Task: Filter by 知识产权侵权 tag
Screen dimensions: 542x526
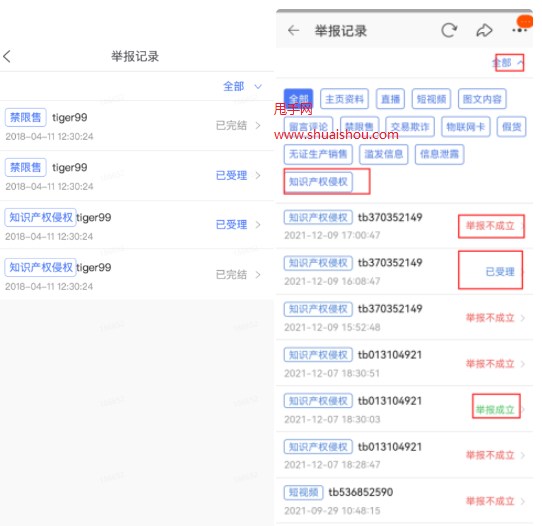Action: [318, 181]
